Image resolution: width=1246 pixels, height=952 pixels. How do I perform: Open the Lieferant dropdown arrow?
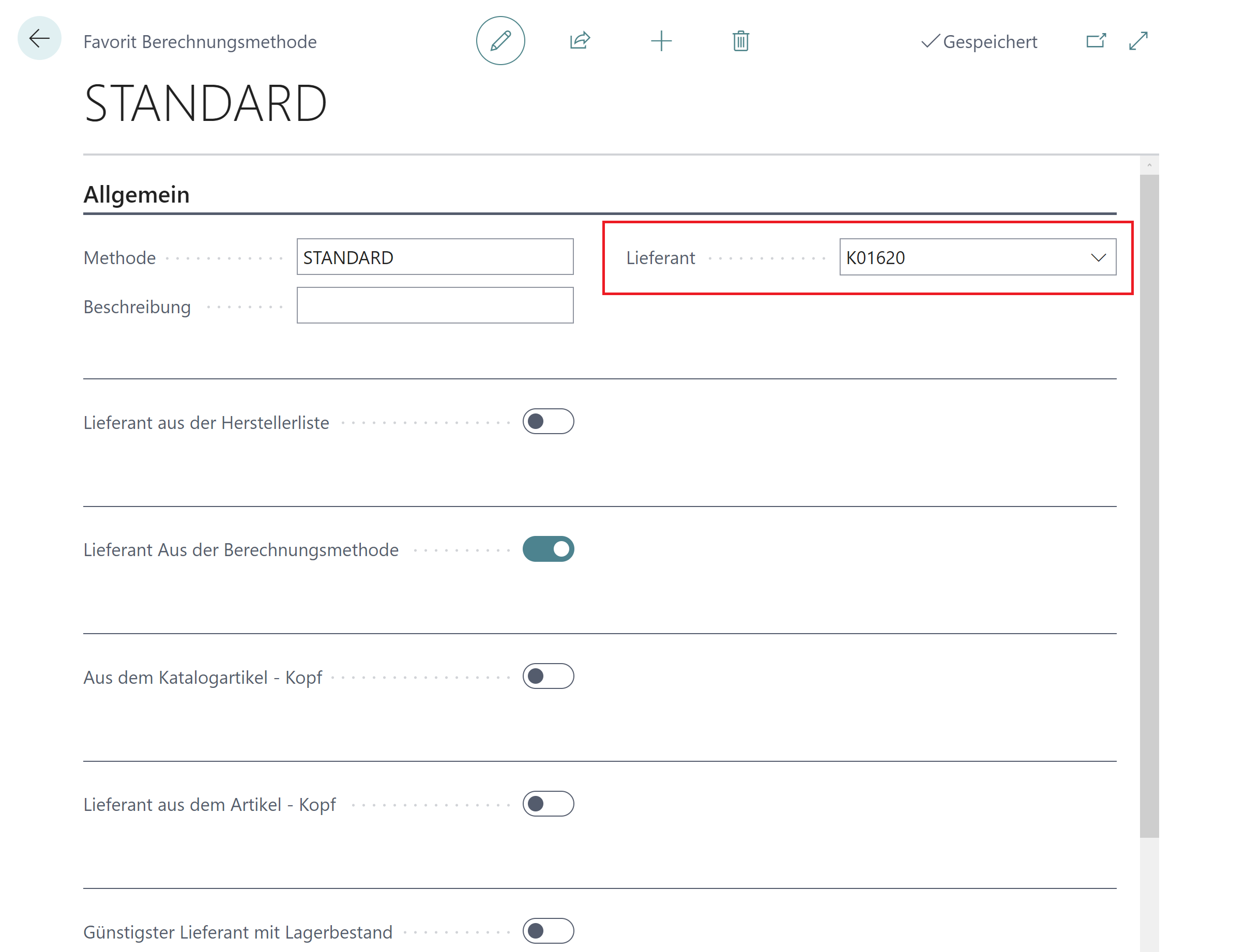point(1098,257)
